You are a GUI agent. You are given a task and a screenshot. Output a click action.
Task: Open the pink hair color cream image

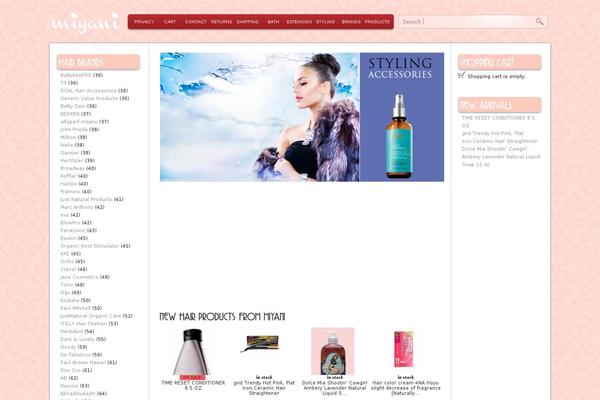tap(404, 349)
